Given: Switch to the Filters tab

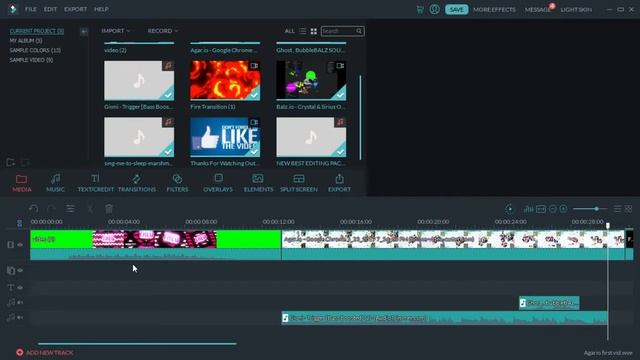Looking at the screenshot, I should [x=177, y=183].
